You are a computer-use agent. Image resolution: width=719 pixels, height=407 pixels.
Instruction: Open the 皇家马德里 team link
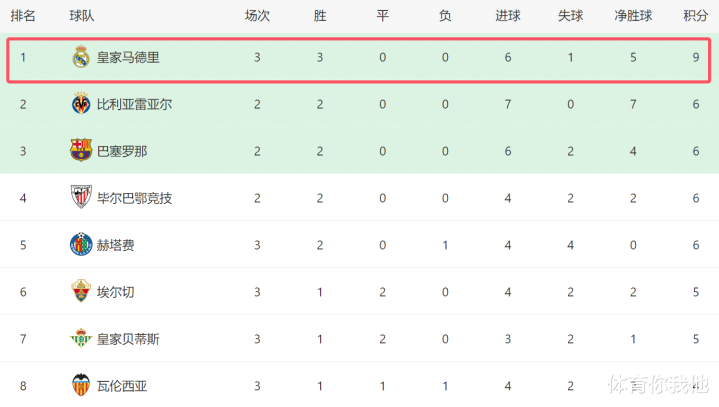[128, 57]
